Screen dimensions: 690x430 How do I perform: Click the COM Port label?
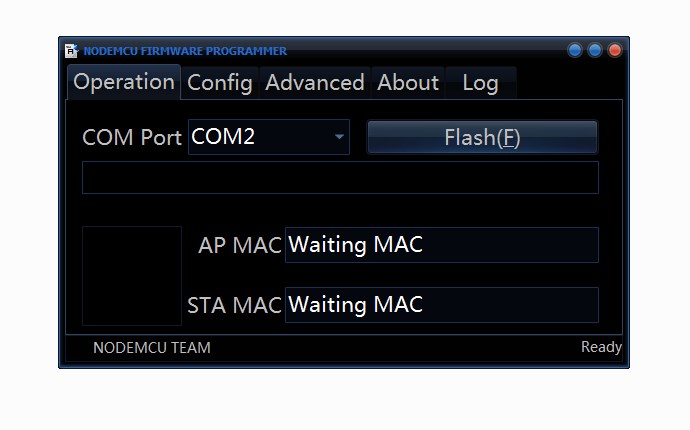(x=132, y=137)
